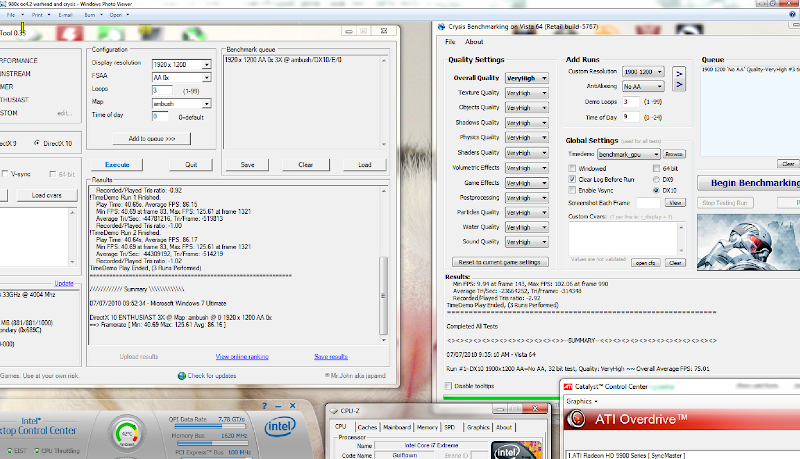
Task: Select the DX9 radio button
Action: coord(656,180)
